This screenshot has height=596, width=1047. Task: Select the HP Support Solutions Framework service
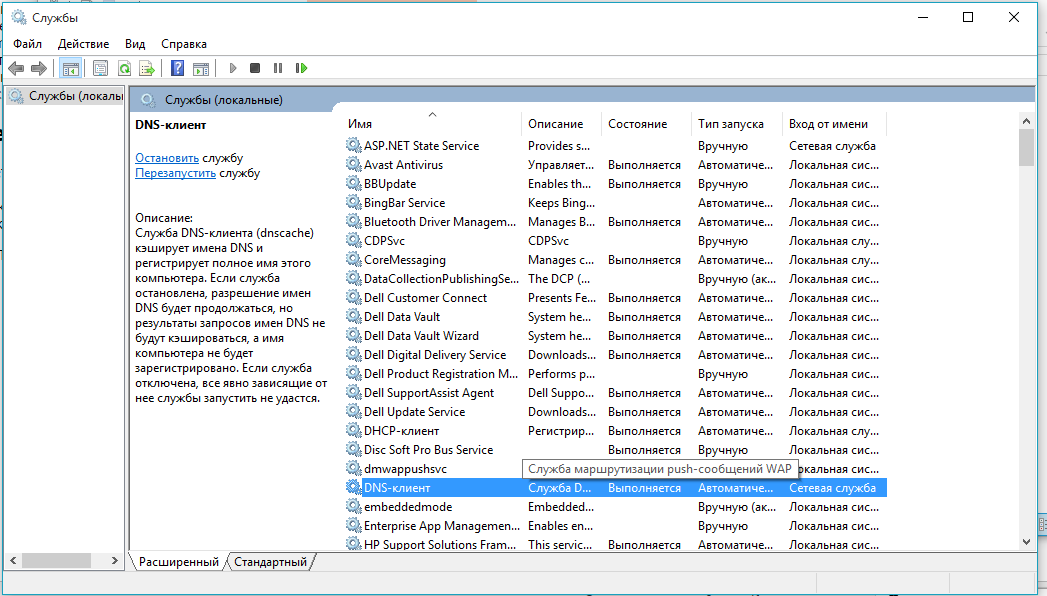[x=440, y=545]
